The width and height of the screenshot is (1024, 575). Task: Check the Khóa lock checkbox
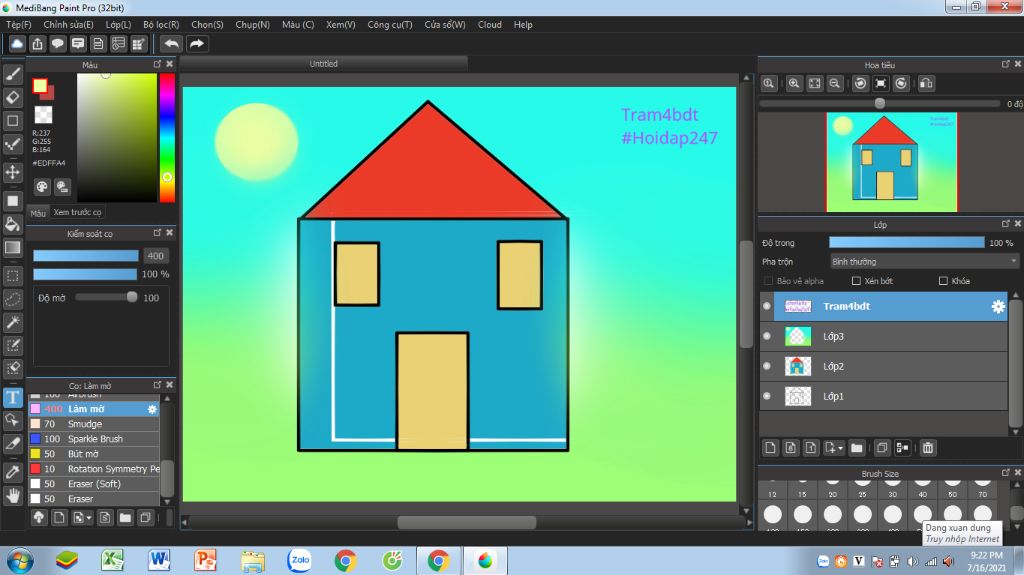coord(943,281)
